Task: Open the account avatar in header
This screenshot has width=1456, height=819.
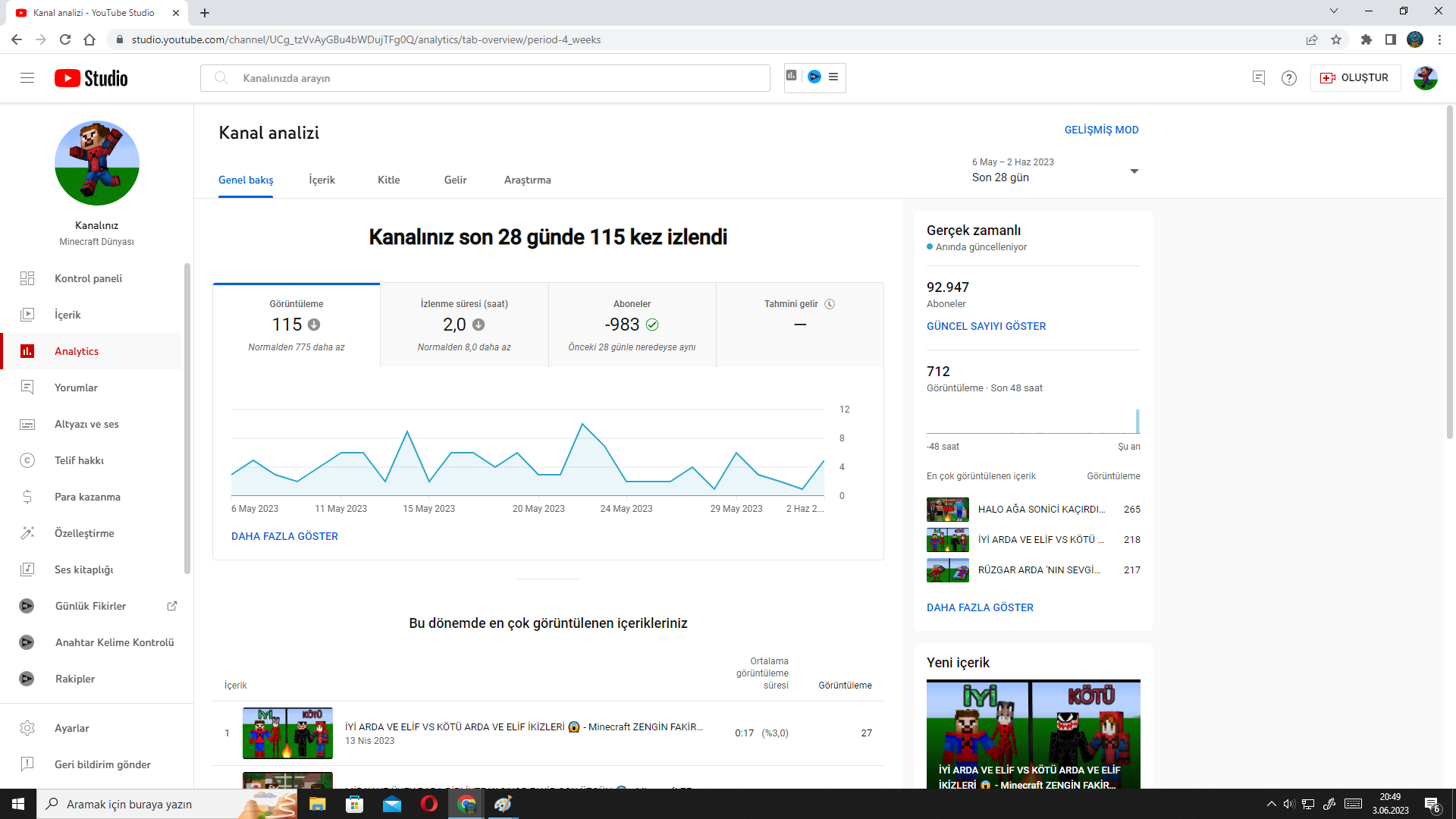Action: (1426, 78)
